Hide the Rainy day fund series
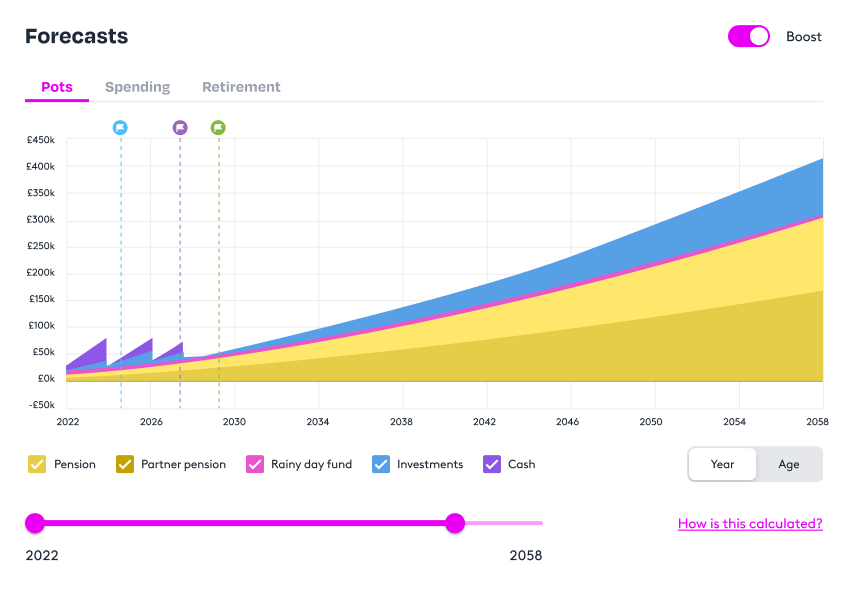Viewport: 844px width, 594px height. click(x=255, y=464)
